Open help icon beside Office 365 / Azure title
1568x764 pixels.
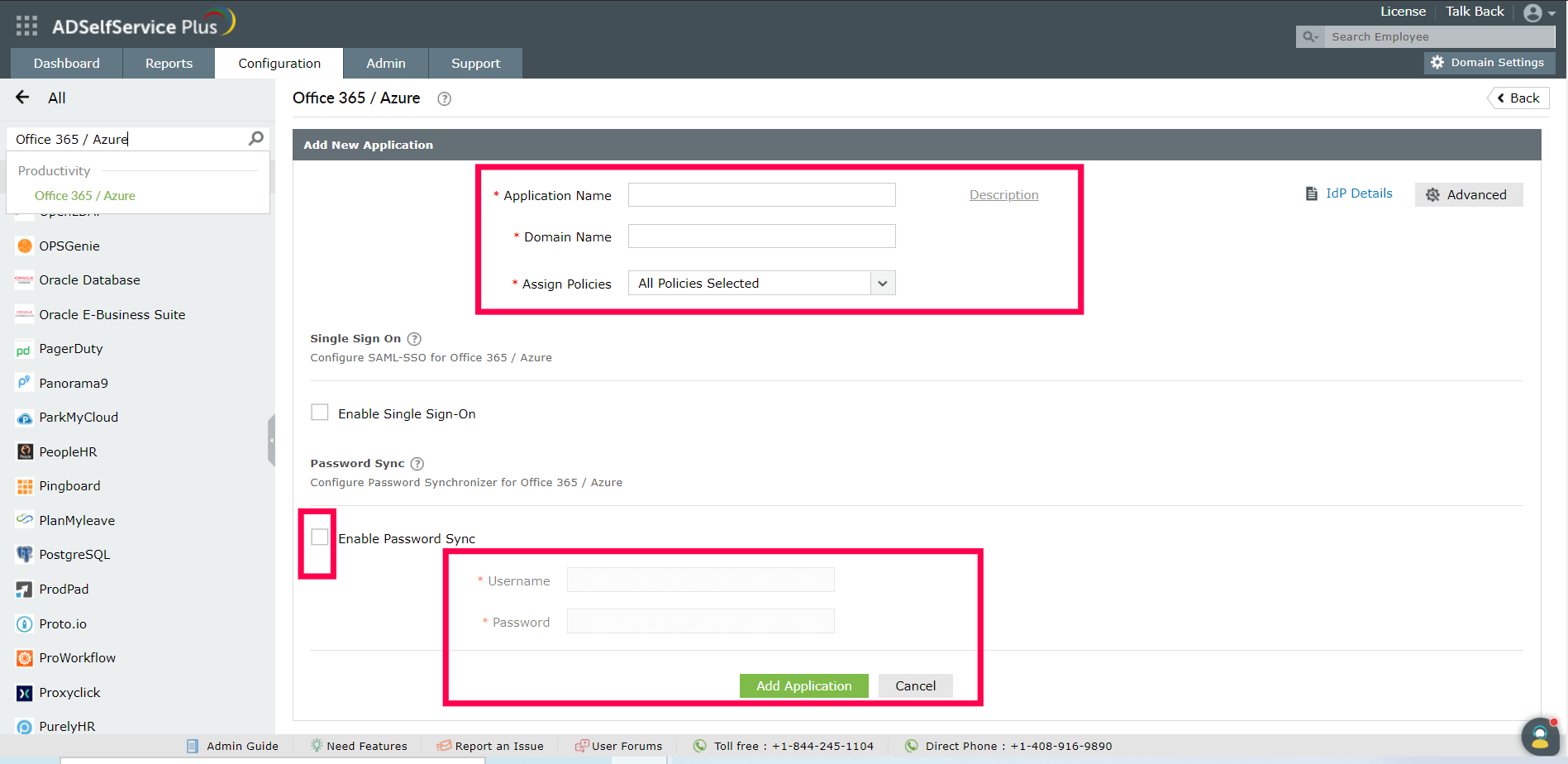[x=445, y=98]
